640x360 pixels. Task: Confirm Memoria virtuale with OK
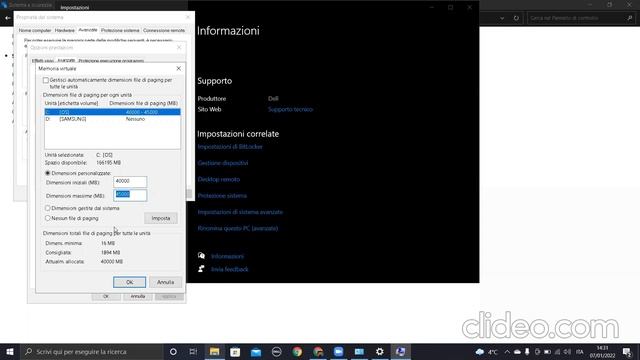(x=129, y=282)
